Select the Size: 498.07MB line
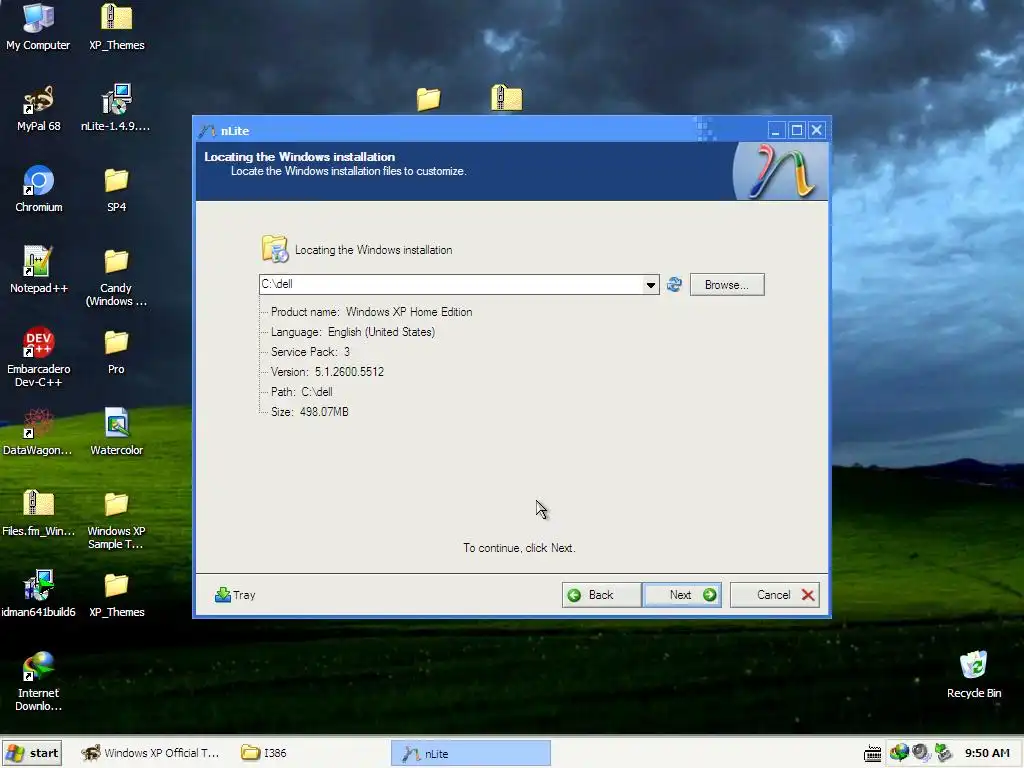1024x768 pixels. tap(310, 412)
